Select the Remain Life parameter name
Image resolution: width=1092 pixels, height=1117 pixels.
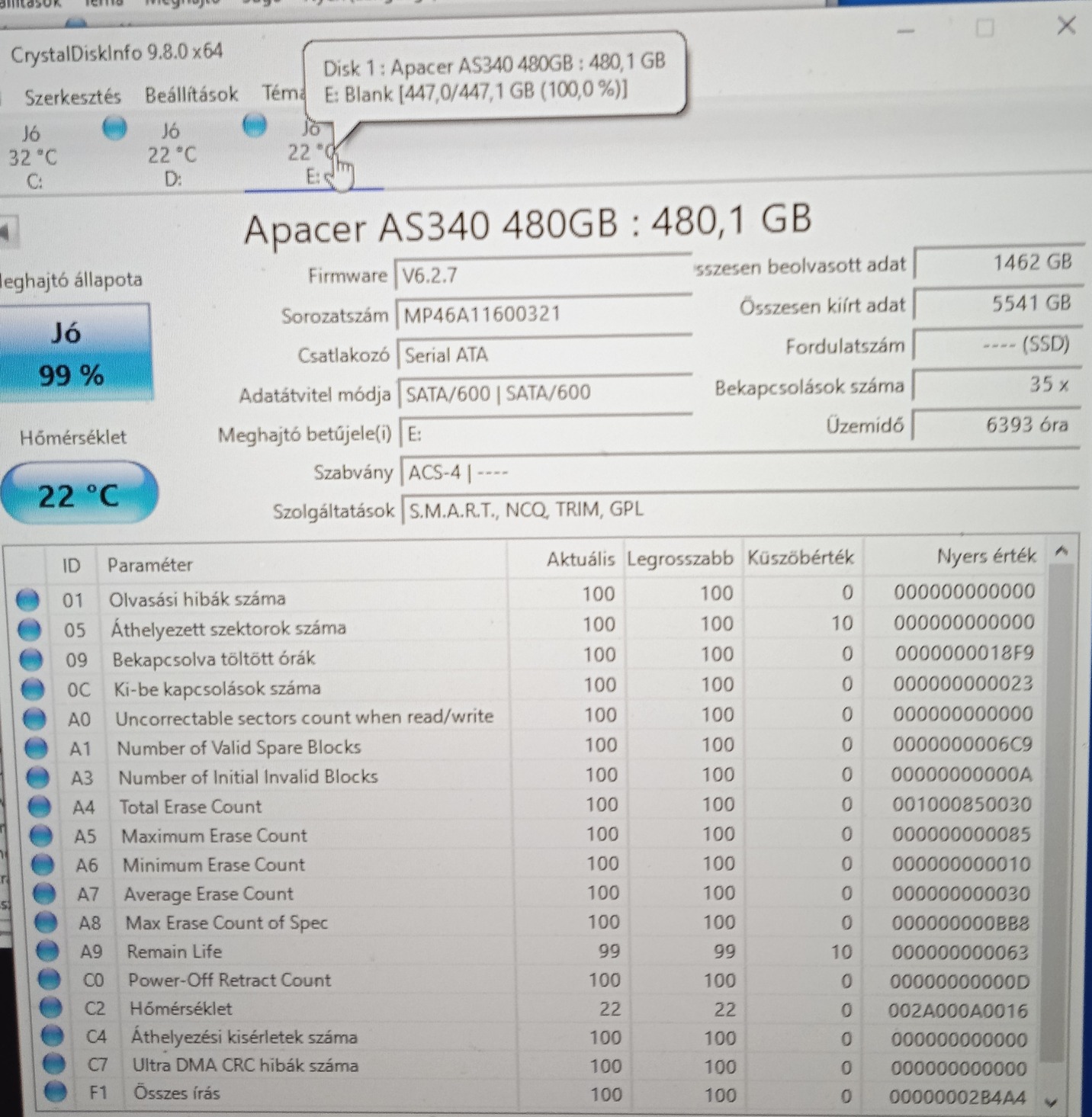click(x=174, y=952)
